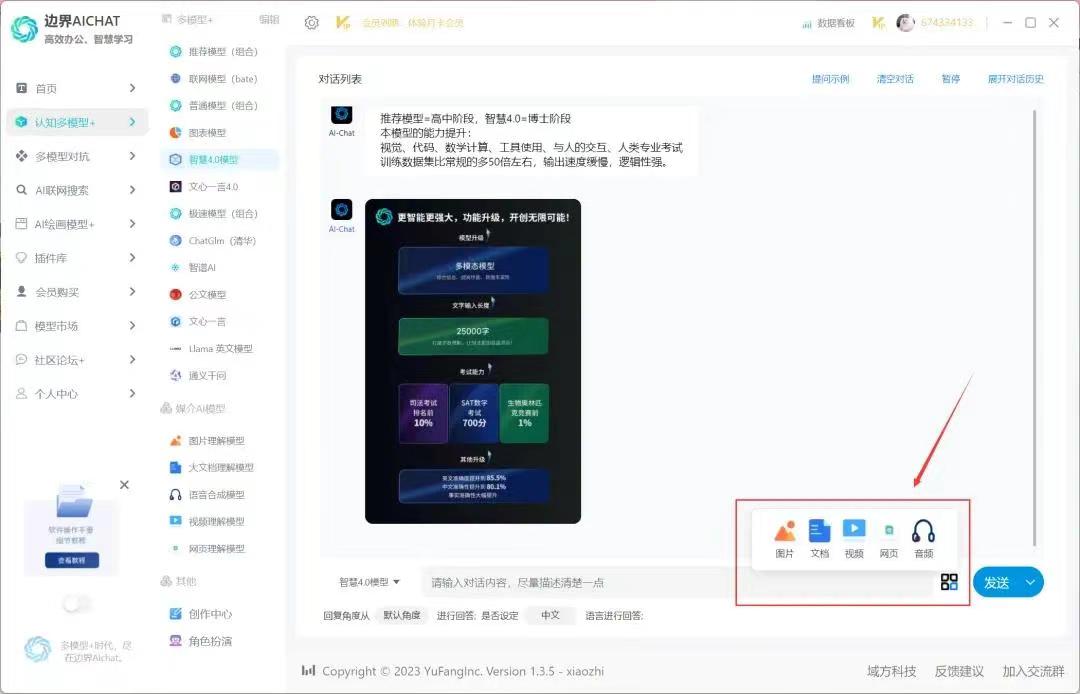Open 个人中心 in sidebar
This screenshot has height=694, width=1080.
click(76, 394)
